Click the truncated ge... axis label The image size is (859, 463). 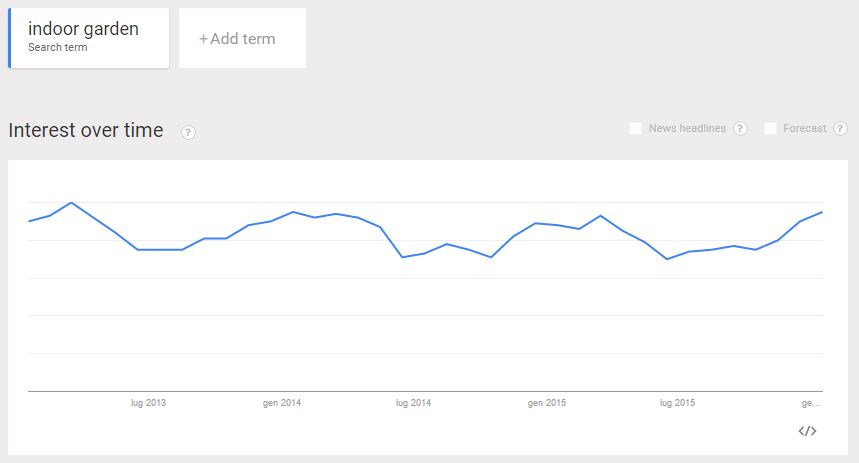811,403
